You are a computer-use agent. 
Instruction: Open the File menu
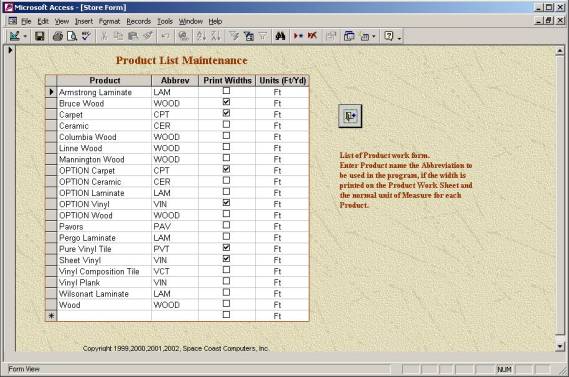[x=26, y=21]
